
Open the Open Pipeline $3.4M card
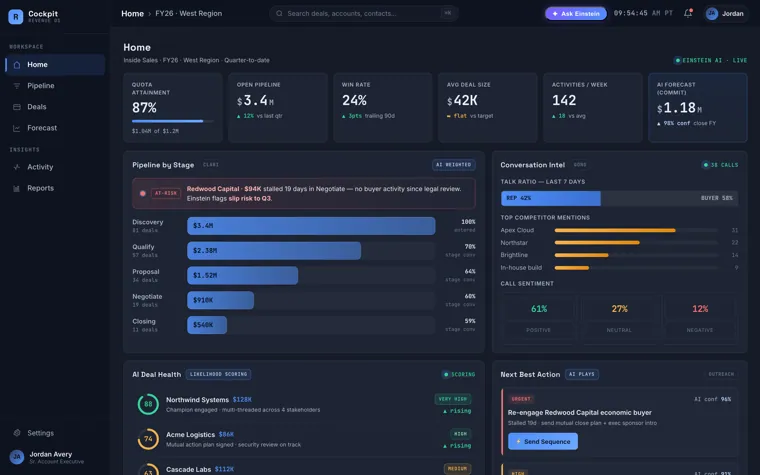point(278,108)
